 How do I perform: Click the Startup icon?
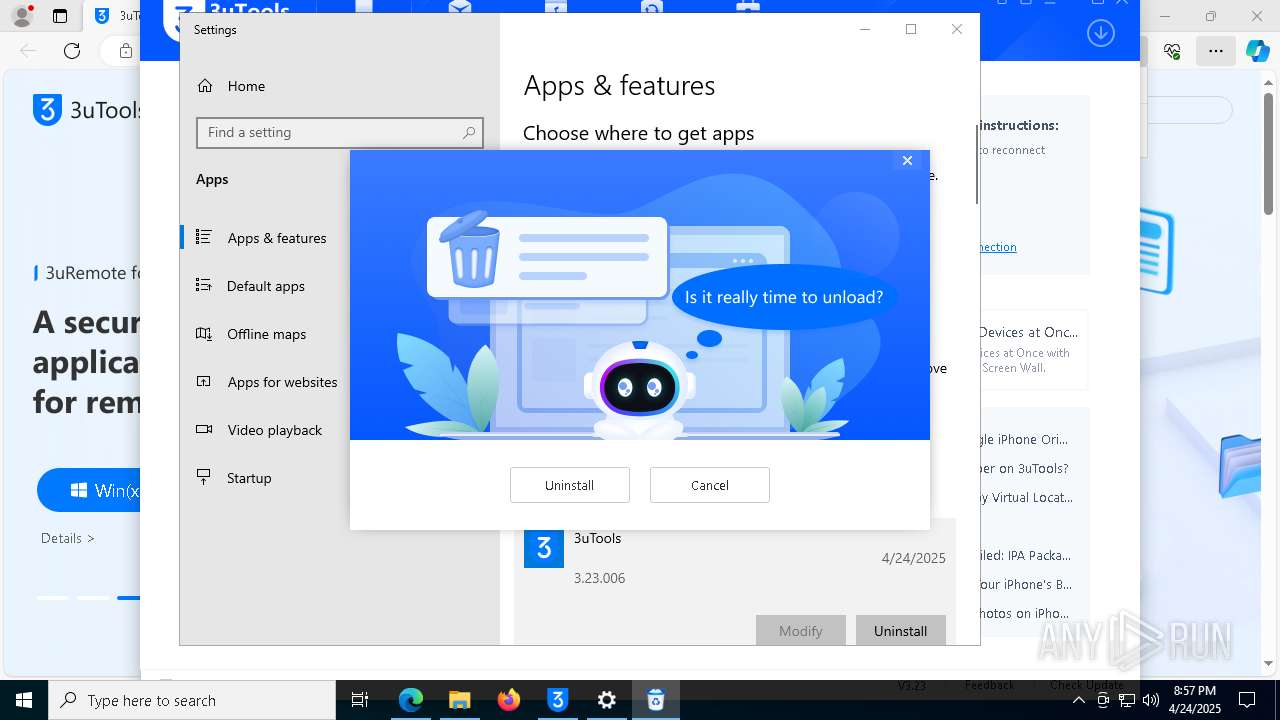[204, 477]
